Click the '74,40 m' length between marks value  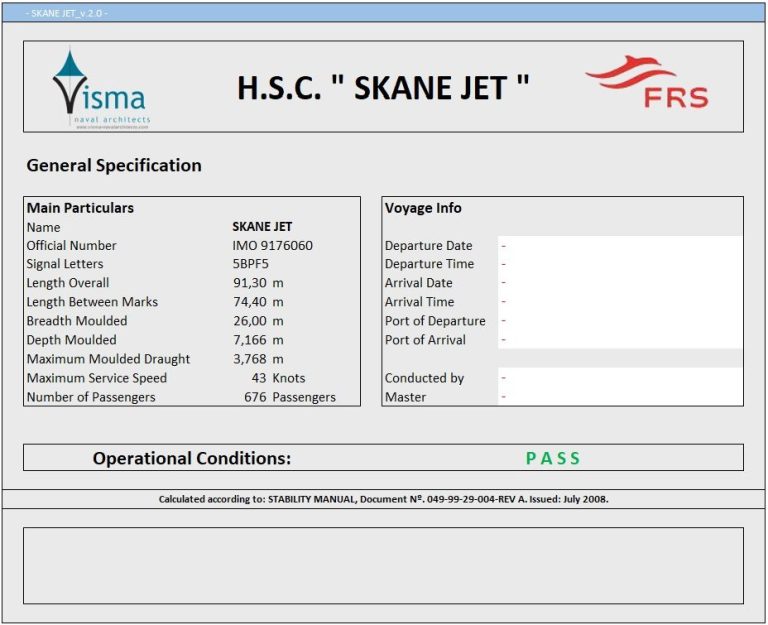258,302
